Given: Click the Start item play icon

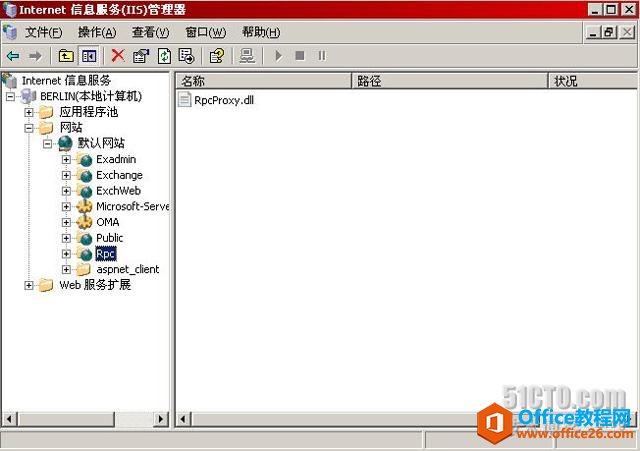Looking at the screenshot, I should click(278, 56).
